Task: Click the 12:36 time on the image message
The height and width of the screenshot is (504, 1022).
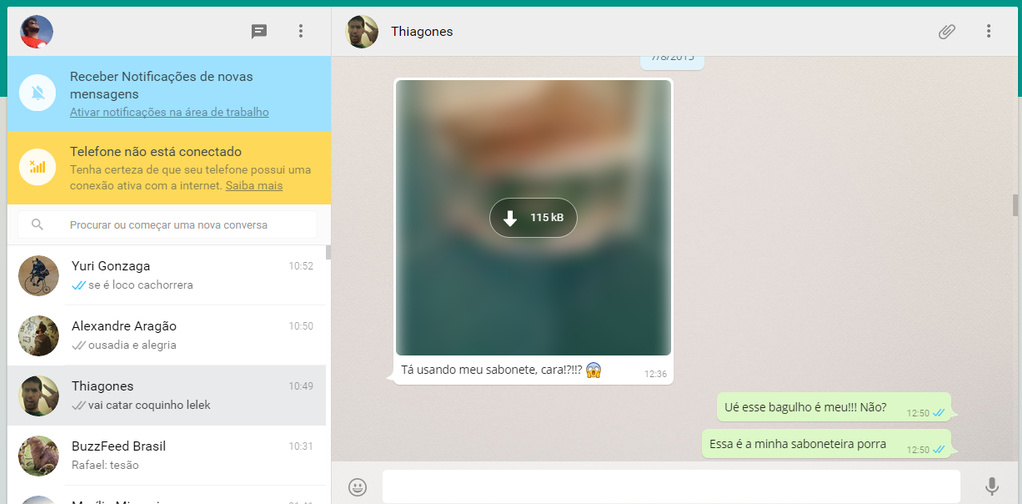Action: [656, 374]
